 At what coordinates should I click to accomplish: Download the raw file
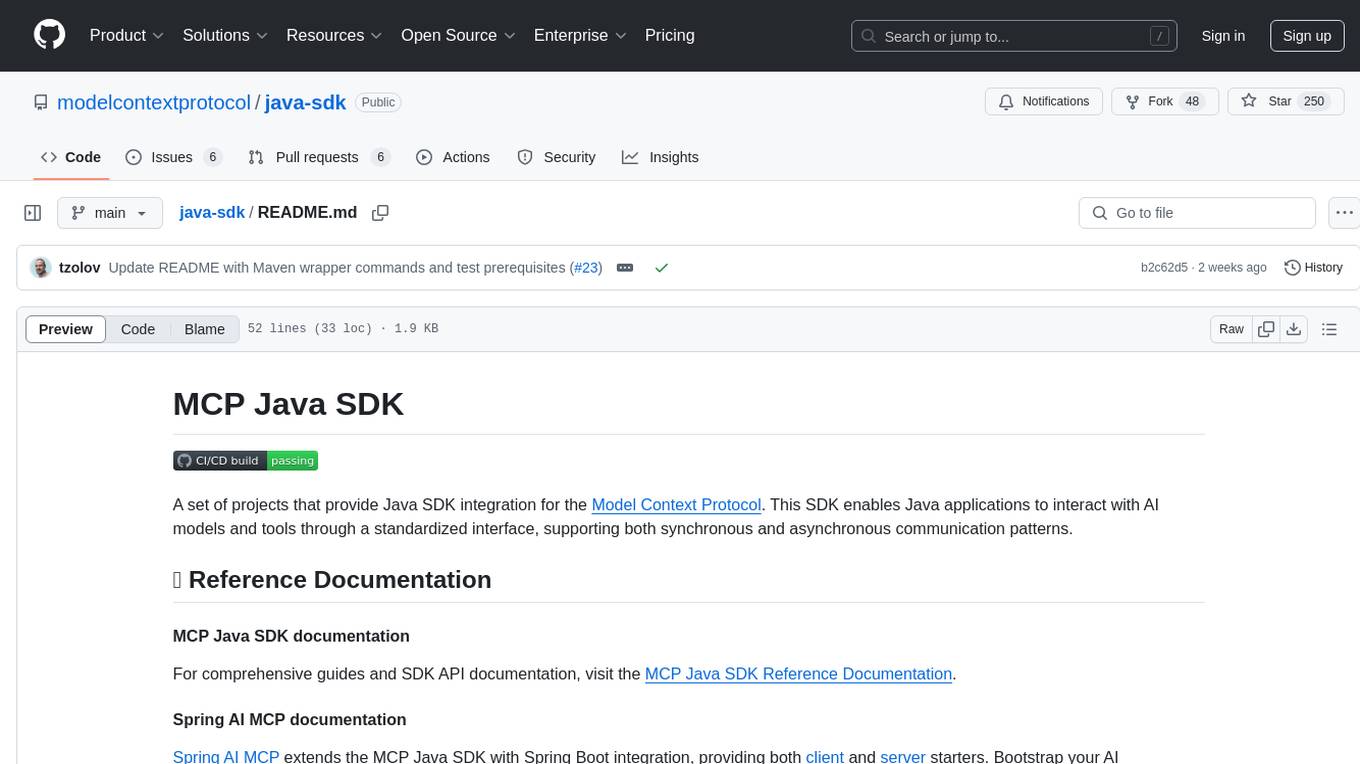click(1293, 329)
